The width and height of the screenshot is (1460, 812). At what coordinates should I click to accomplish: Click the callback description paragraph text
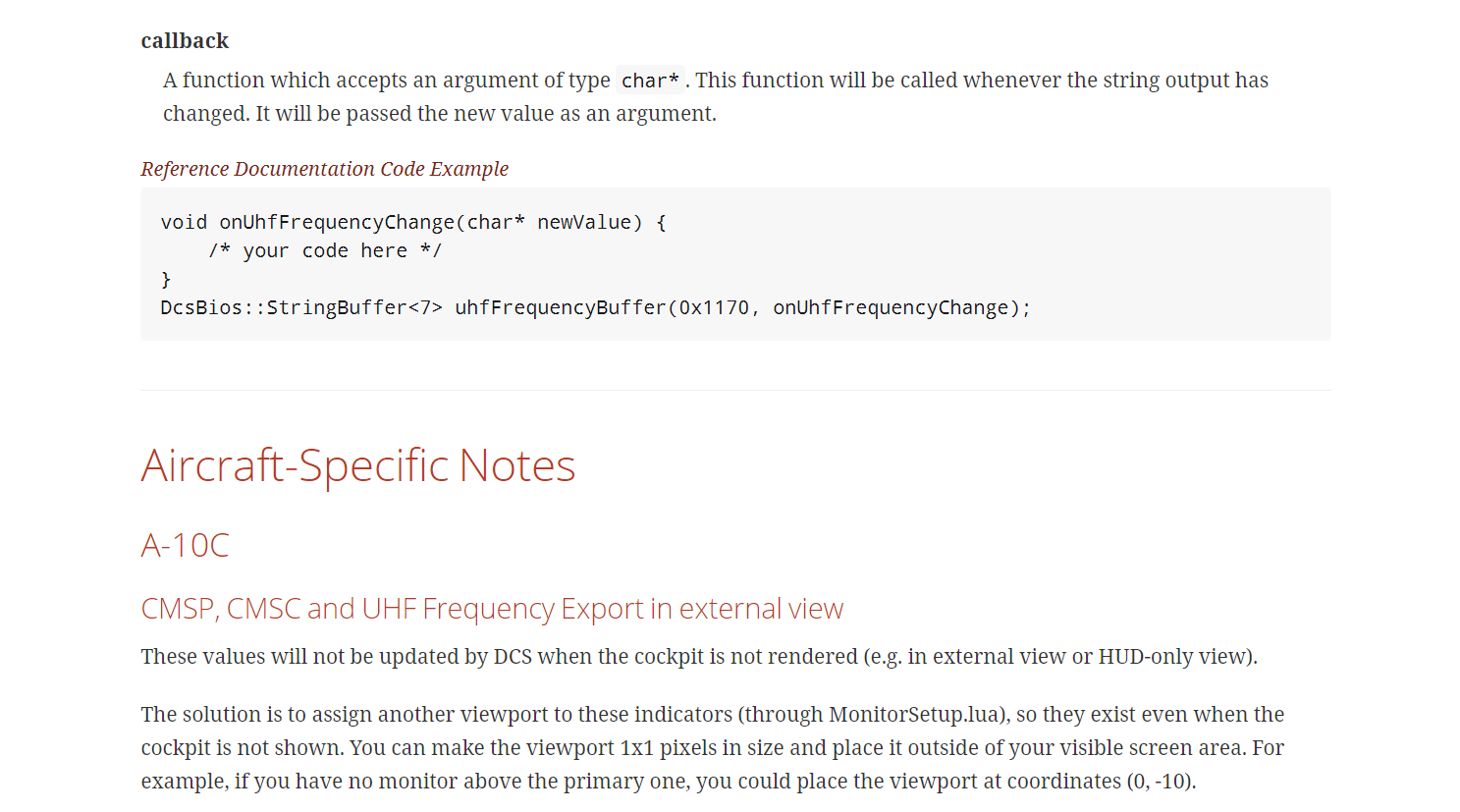click(x=716, y=97)
